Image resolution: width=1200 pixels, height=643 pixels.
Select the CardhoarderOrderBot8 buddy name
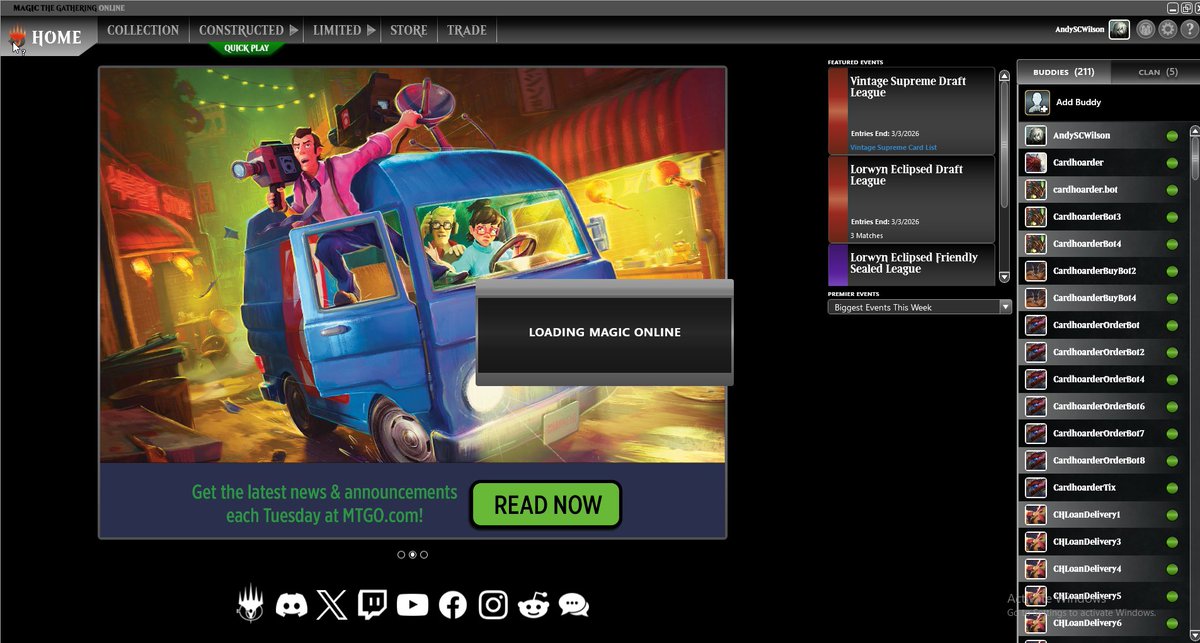pyautogui.click(x=1099, y=460)
